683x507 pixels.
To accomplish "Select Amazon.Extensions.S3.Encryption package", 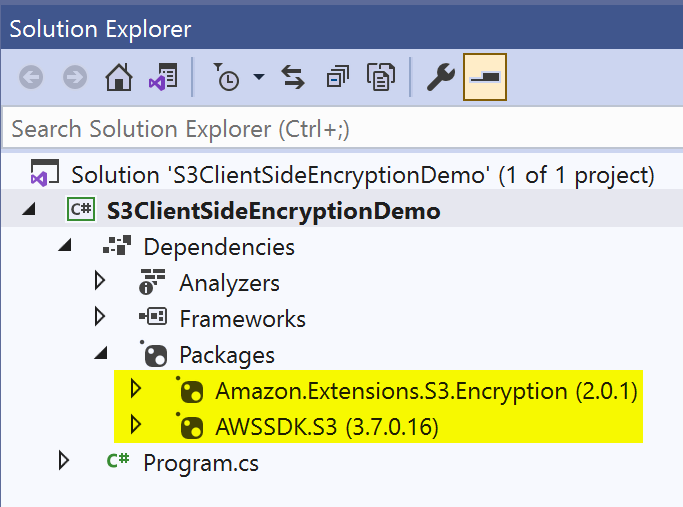I will 426,390.
